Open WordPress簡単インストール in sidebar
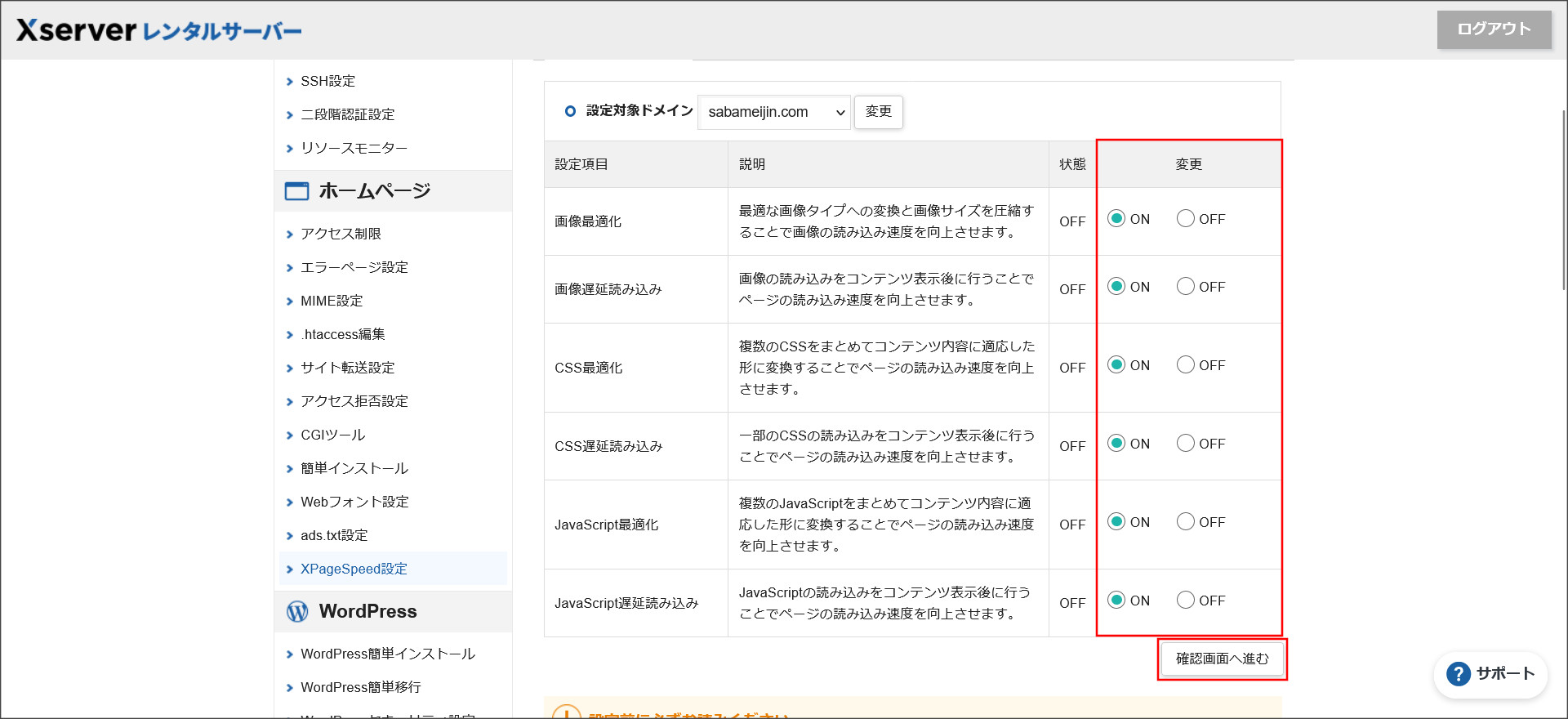 tap(388, 654)
